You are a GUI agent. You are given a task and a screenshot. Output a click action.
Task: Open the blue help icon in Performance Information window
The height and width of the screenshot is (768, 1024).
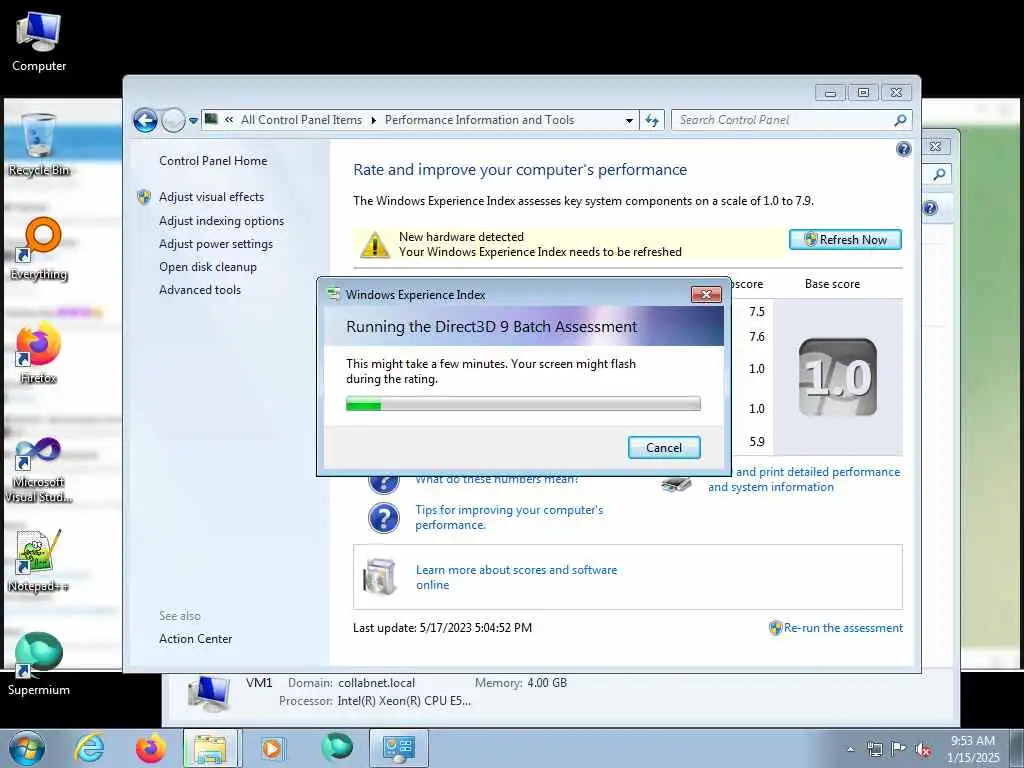[904, 150]
